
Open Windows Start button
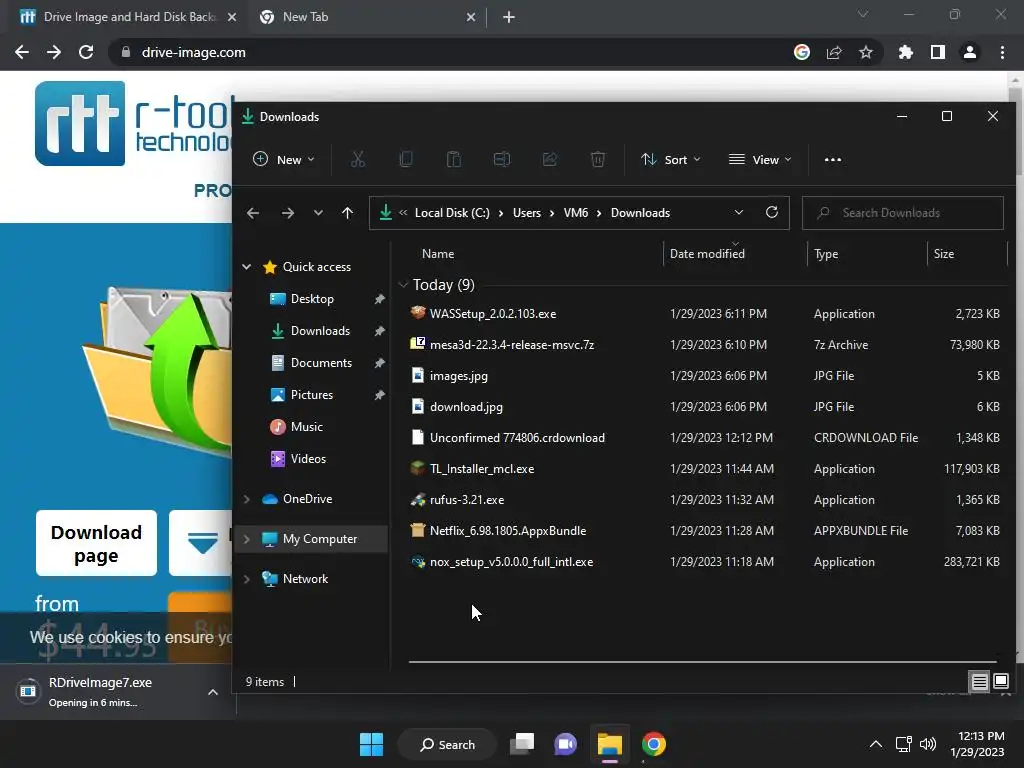click(x=372, y=744)
